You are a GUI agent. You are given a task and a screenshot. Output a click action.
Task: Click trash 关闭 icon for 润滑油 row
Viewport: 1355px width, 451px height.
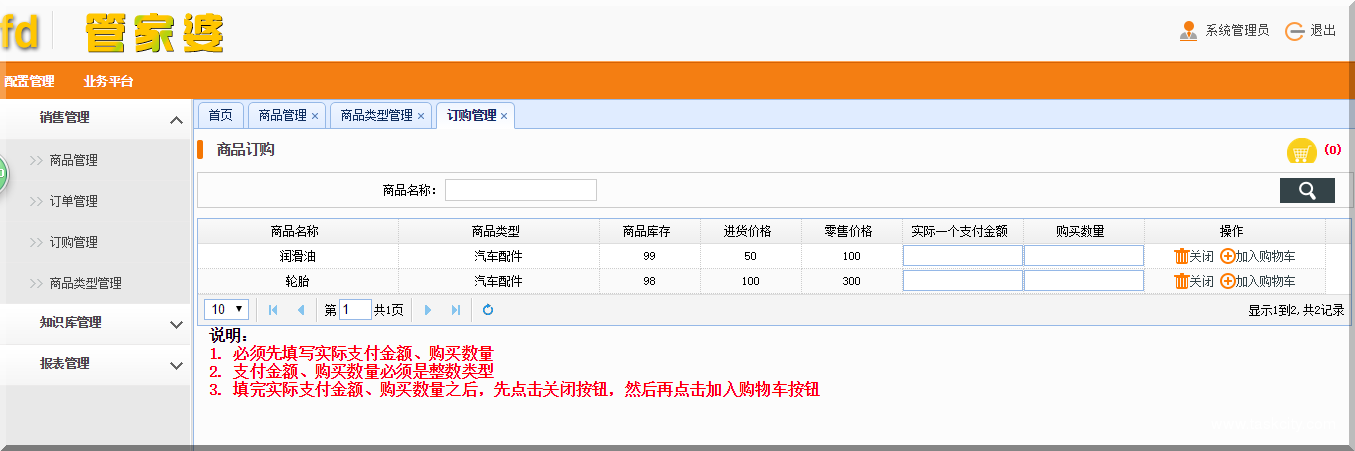click(1182, 256)
